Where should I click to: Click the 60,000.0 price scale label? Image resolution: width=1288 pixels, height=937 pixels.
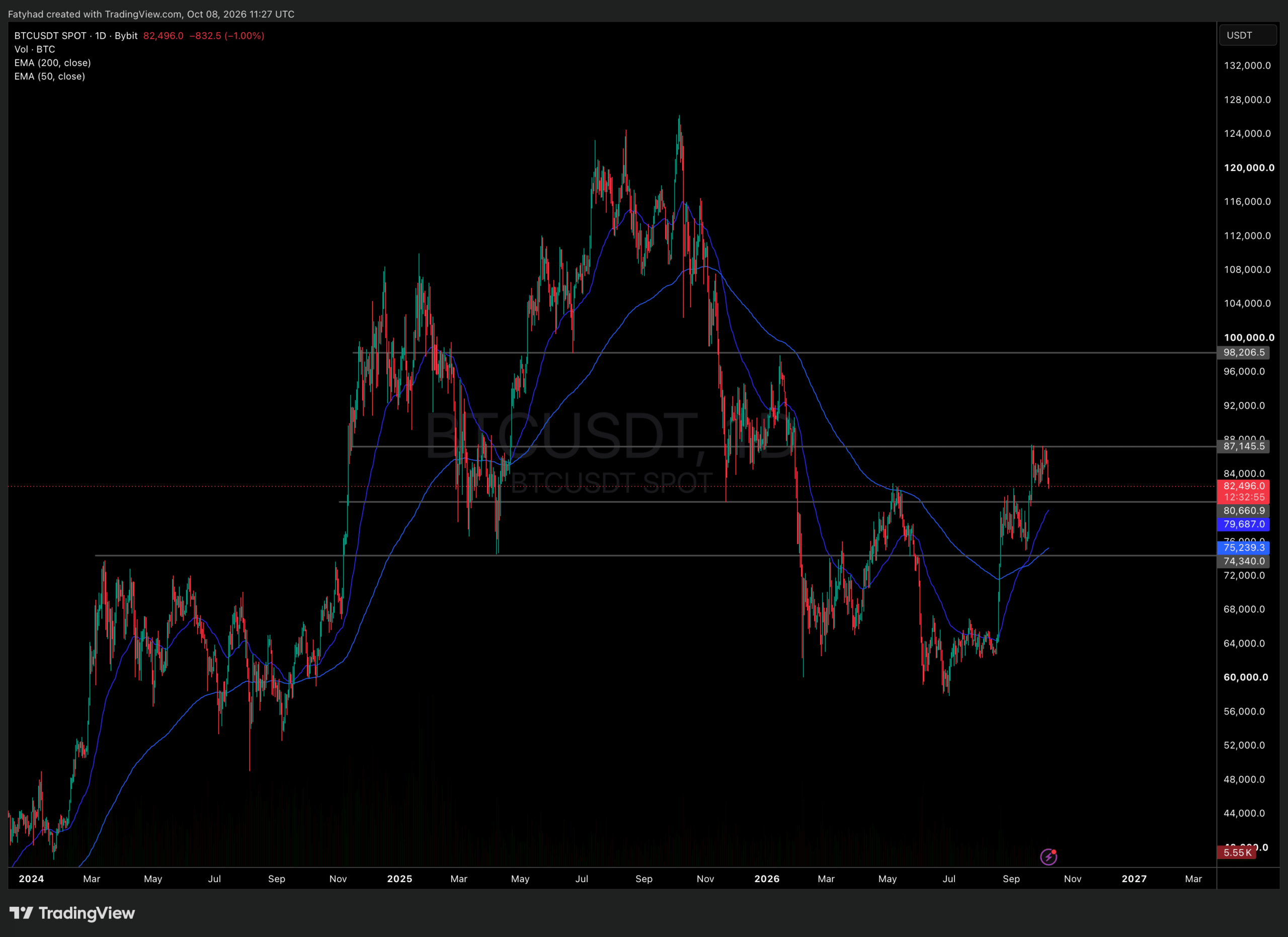[x=1246, y=677]
